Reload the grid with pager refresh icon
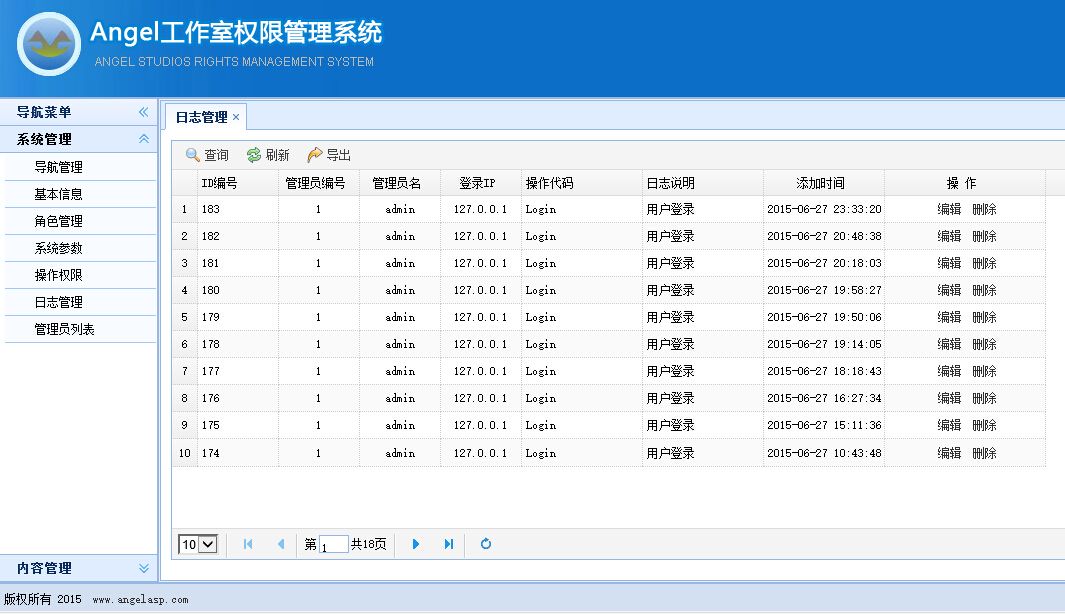This screenshot has width=1065, height=614. [486, 544]
